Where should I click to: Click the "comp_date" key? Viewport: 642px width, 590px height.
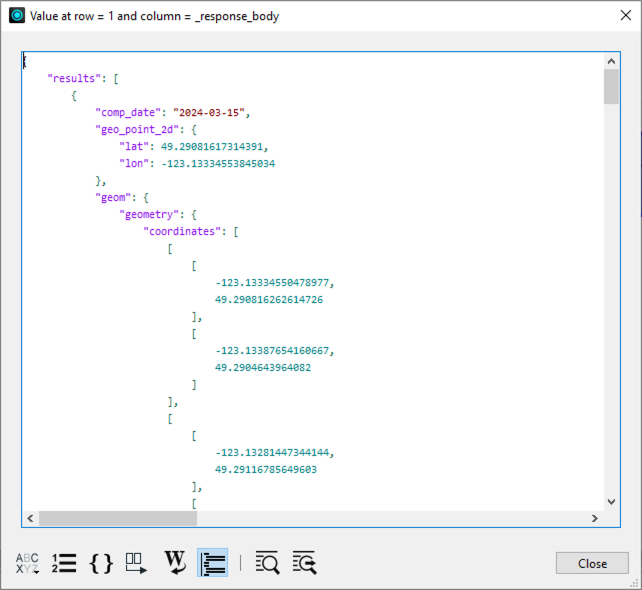pos(128,113)
